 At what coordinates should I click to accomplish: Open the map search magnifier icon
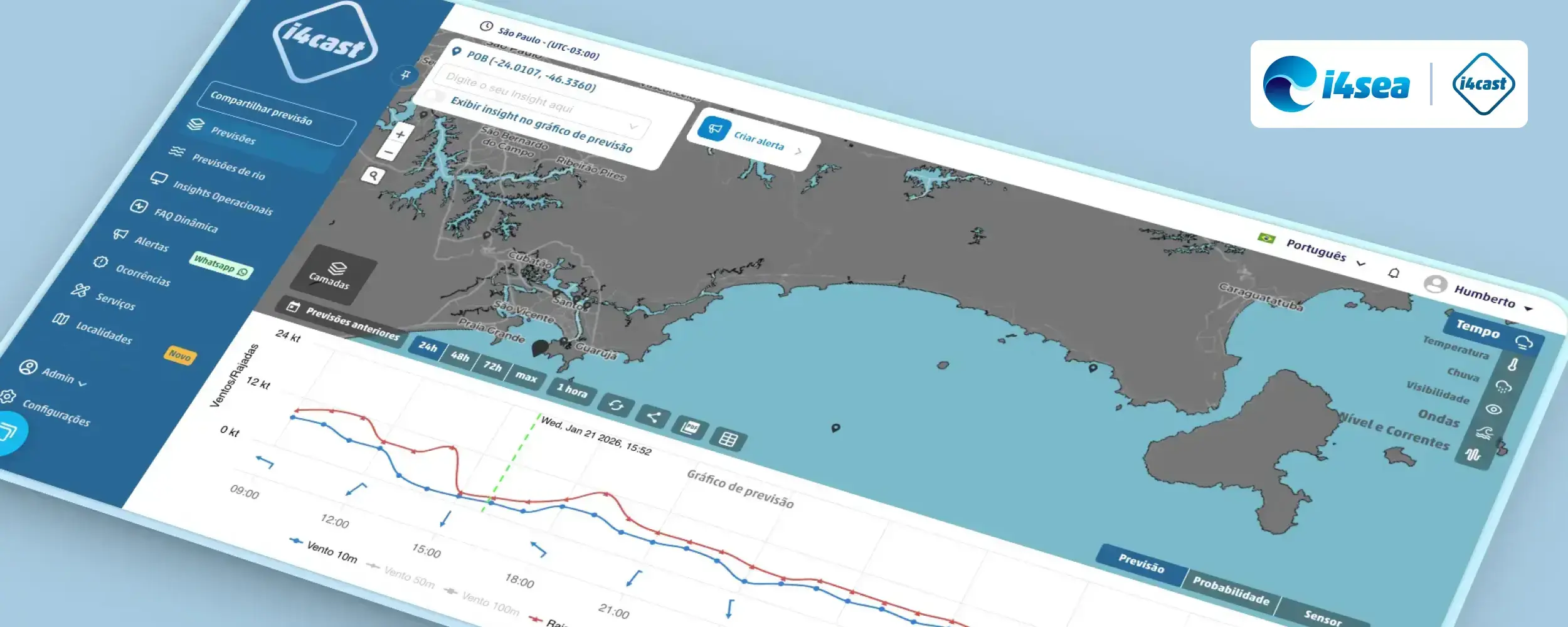[x=373, y=176]
